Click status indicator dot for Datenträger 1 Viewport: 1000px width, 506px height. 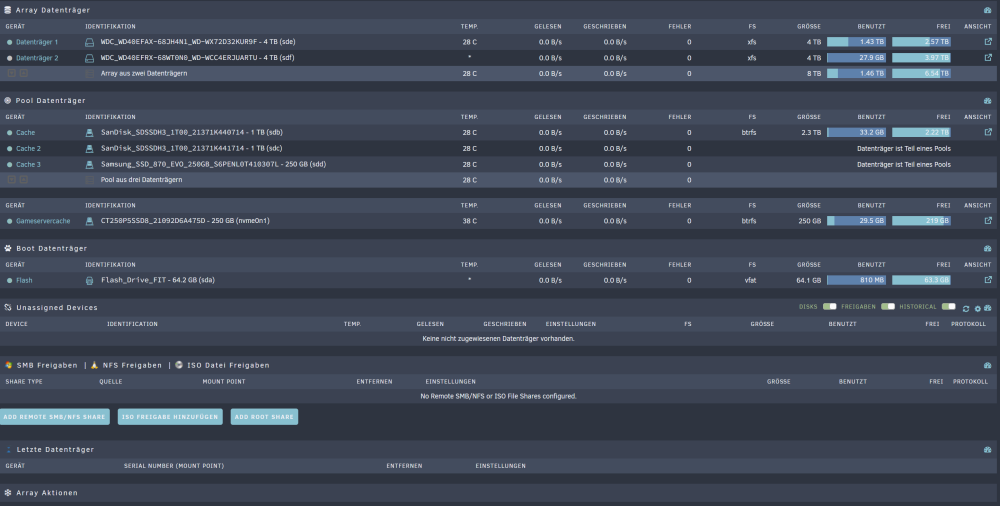10,42
